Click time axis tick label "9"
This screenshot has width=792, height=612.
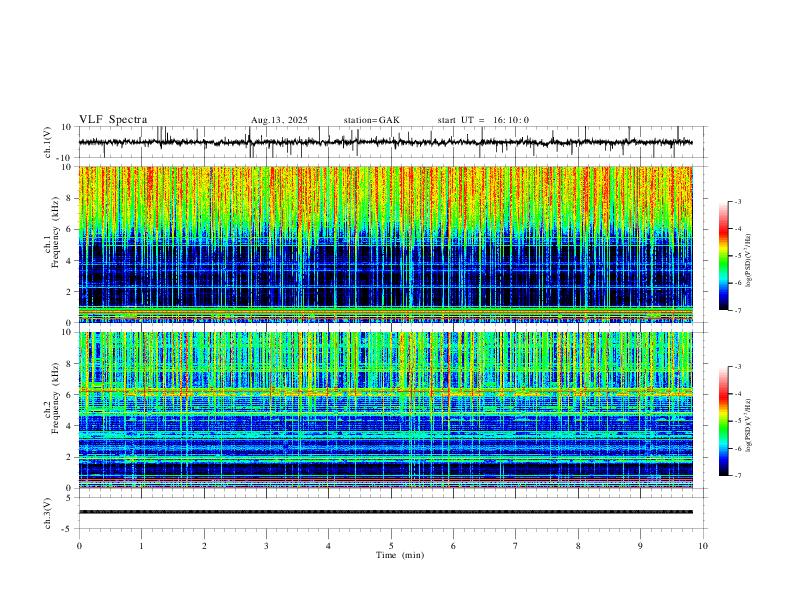coord(640,546)
